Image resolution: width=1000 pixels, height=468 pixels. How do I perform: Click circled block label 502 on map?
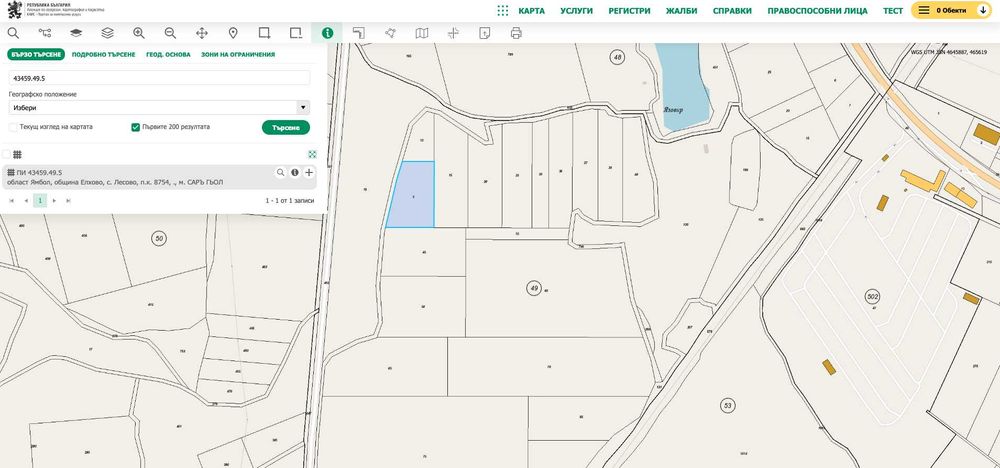click(x=872, y=296)
